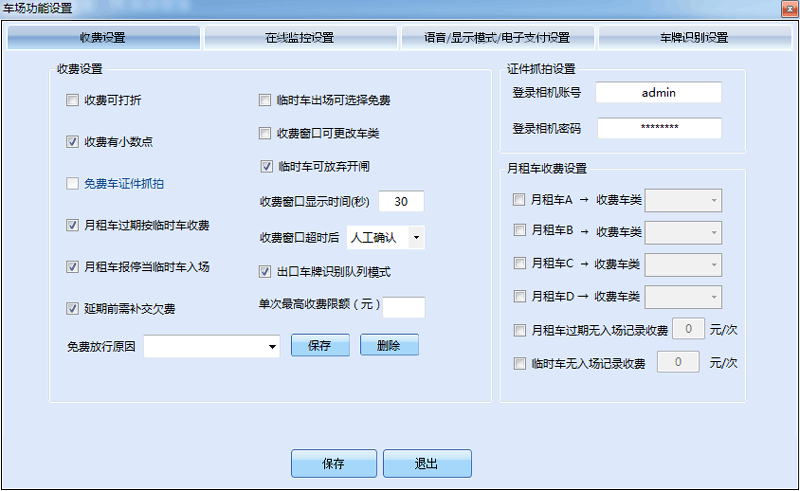Click the bottom 保存 button
Viewport: 800px width, 491px height.
click(x=333, y=464)
